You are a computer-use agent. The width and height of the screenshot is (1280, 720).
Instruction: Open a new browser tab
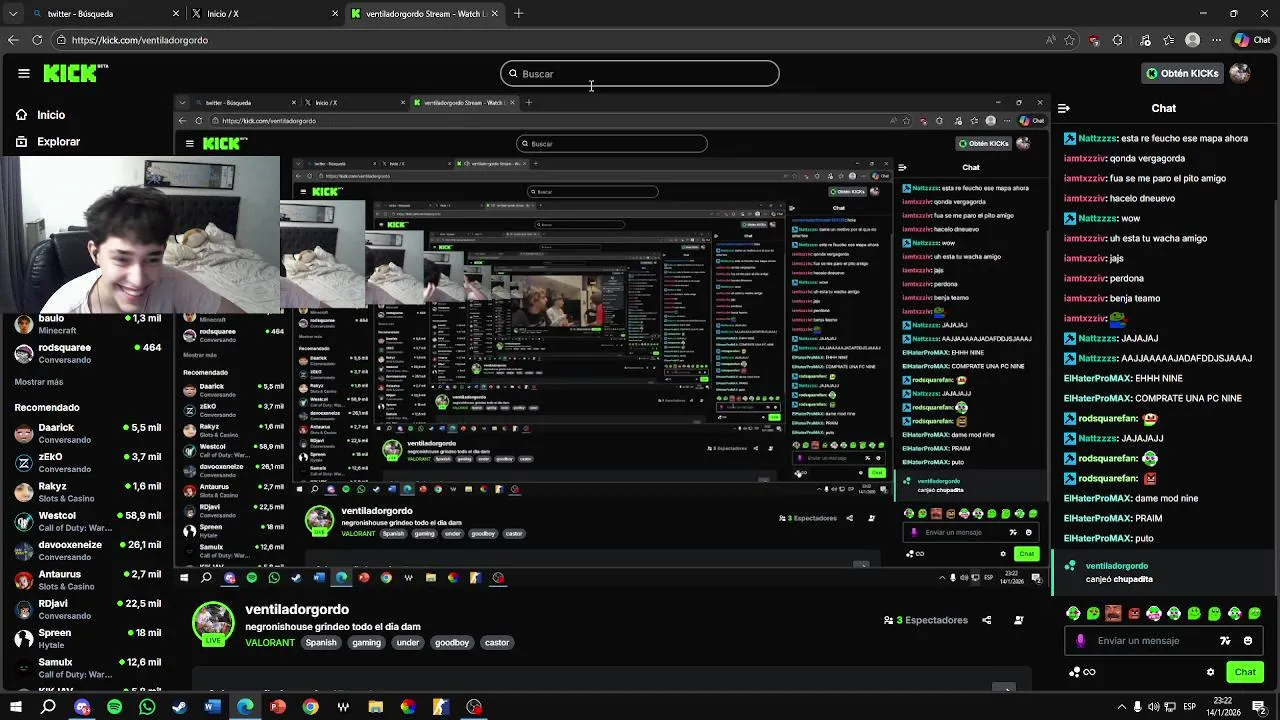518,14
